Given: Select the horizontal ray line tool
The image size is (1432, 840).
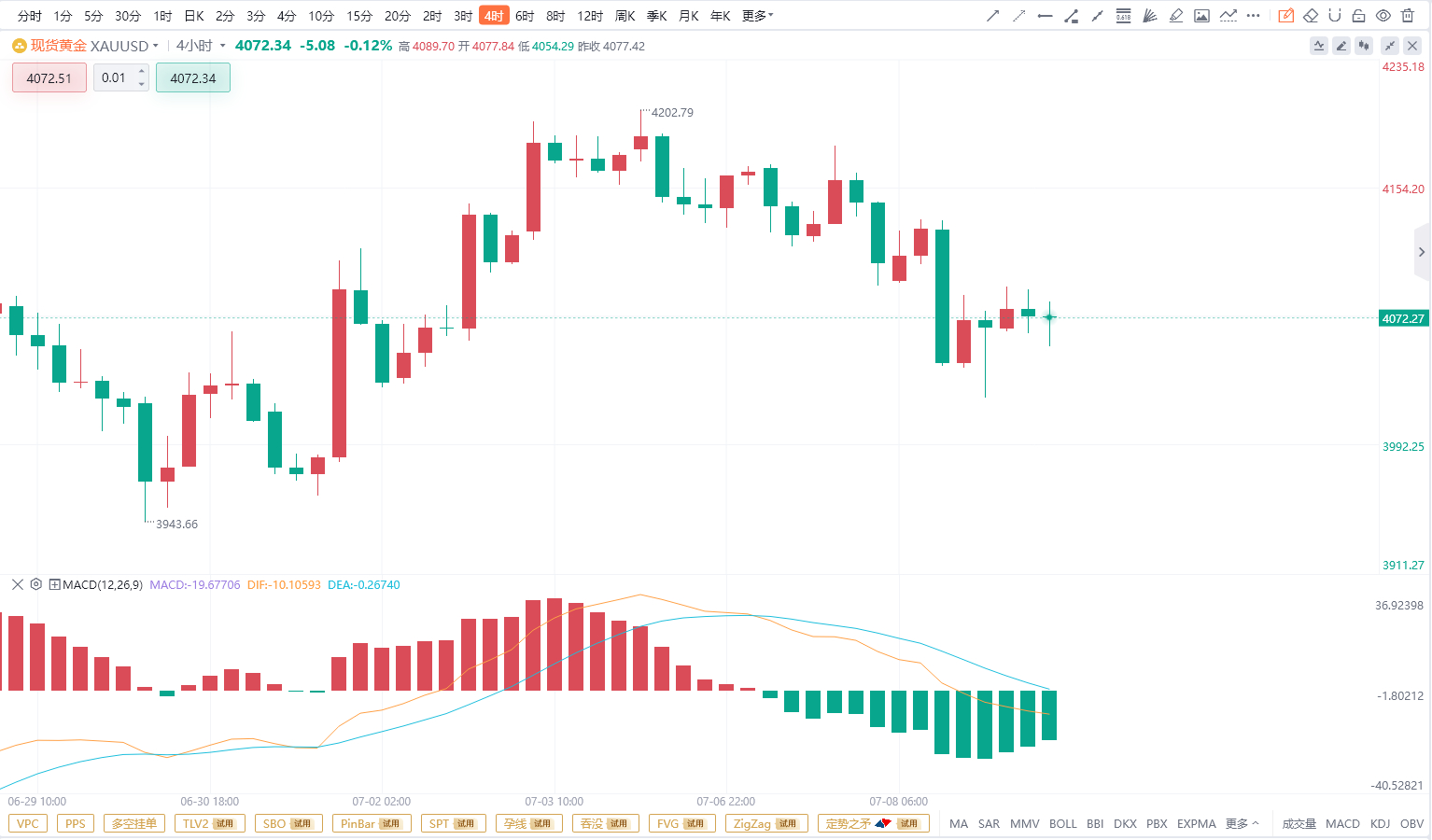Looking at the screenshot, I should tap(1045, 16).
